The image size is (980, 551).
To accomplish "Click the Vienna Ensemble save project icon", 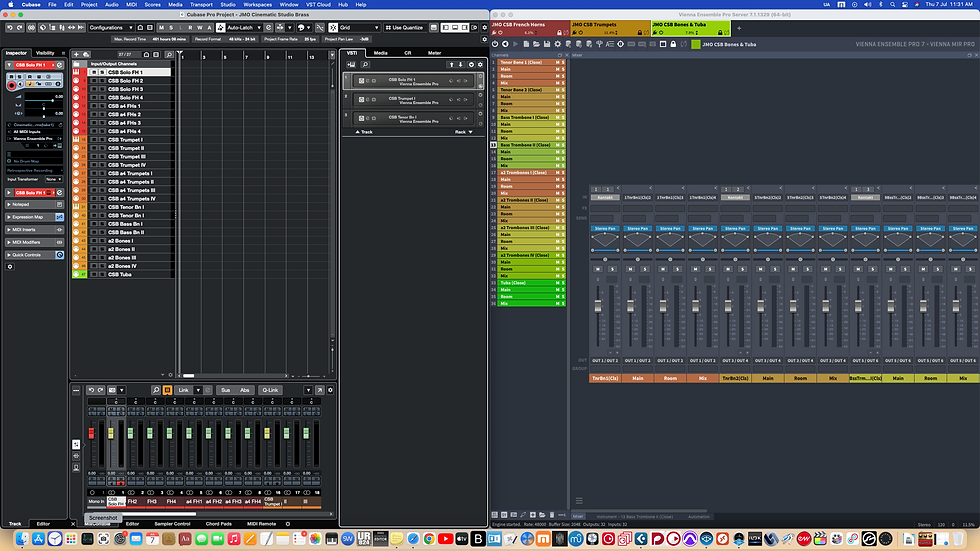I will [x=547, y=44].
